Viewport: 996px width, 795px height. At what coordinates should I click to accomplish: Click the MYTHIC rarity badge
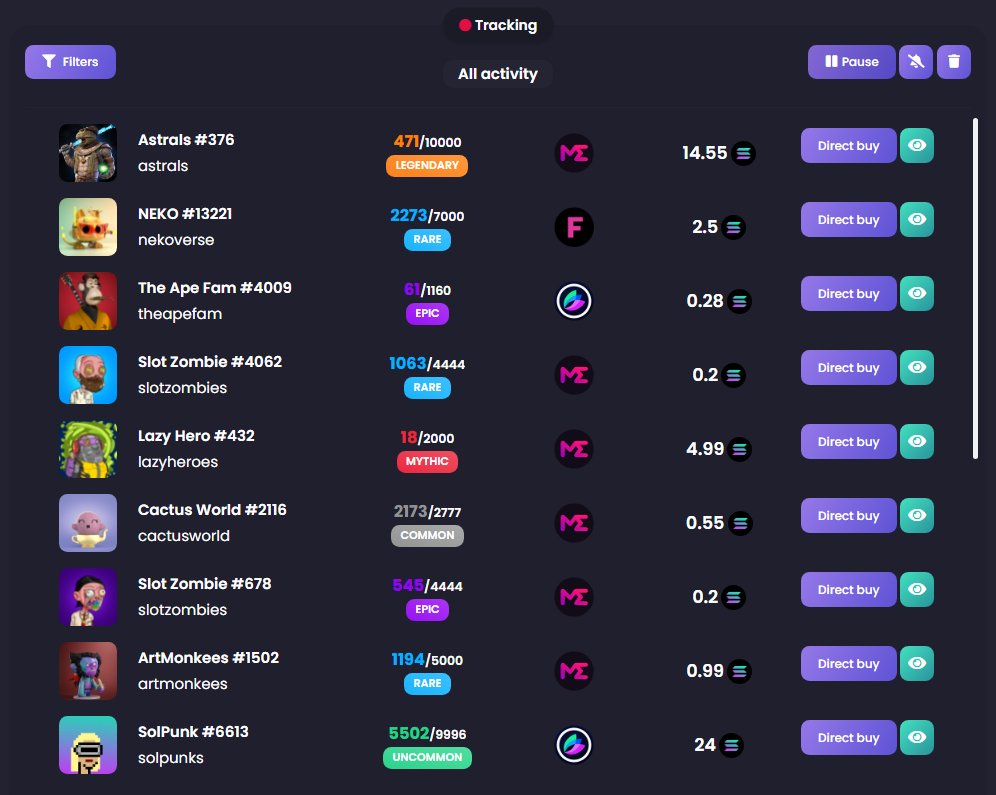[427, 462]
